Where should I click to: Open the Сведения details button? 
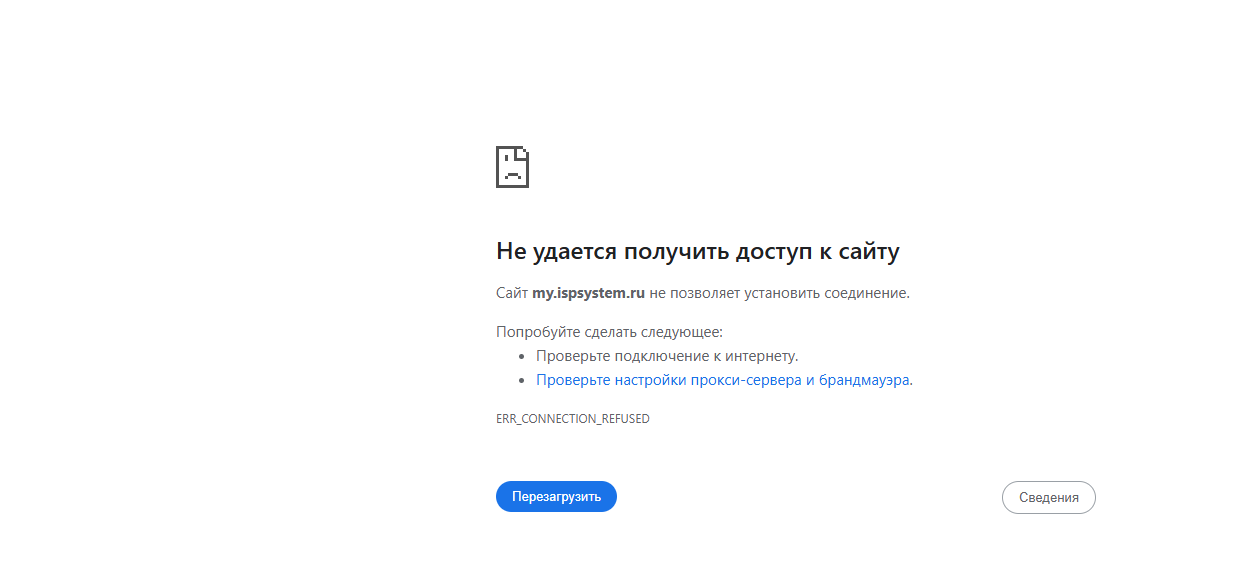click(1048, 497)
